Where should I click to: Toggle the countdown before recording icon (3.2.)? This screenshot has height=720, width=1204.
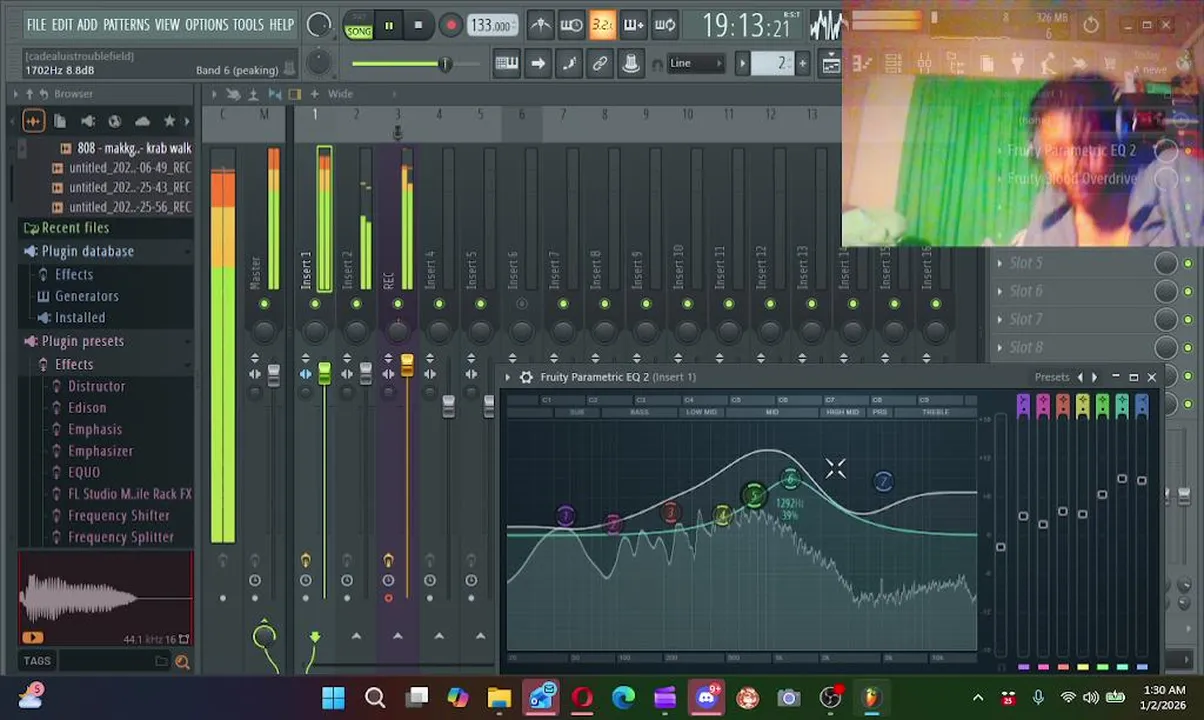click(602, 25)
